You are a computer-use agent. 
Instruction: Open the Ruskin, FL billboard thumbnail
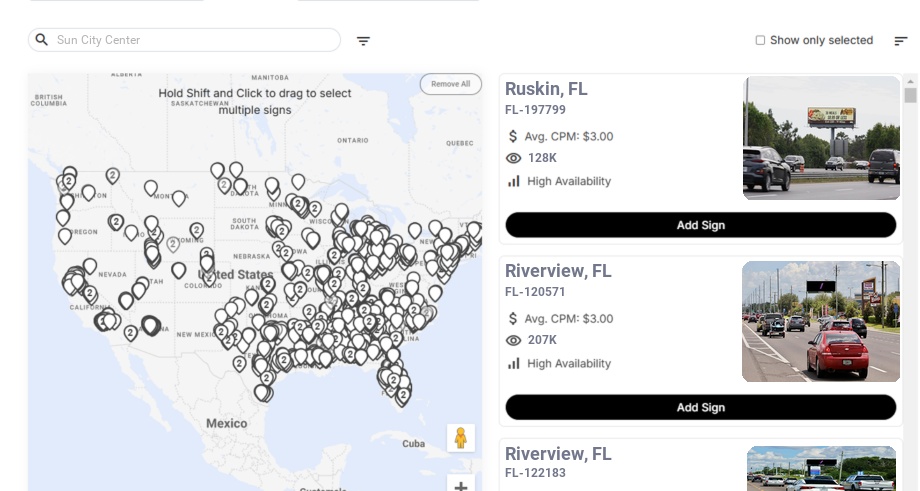(821, 138)
